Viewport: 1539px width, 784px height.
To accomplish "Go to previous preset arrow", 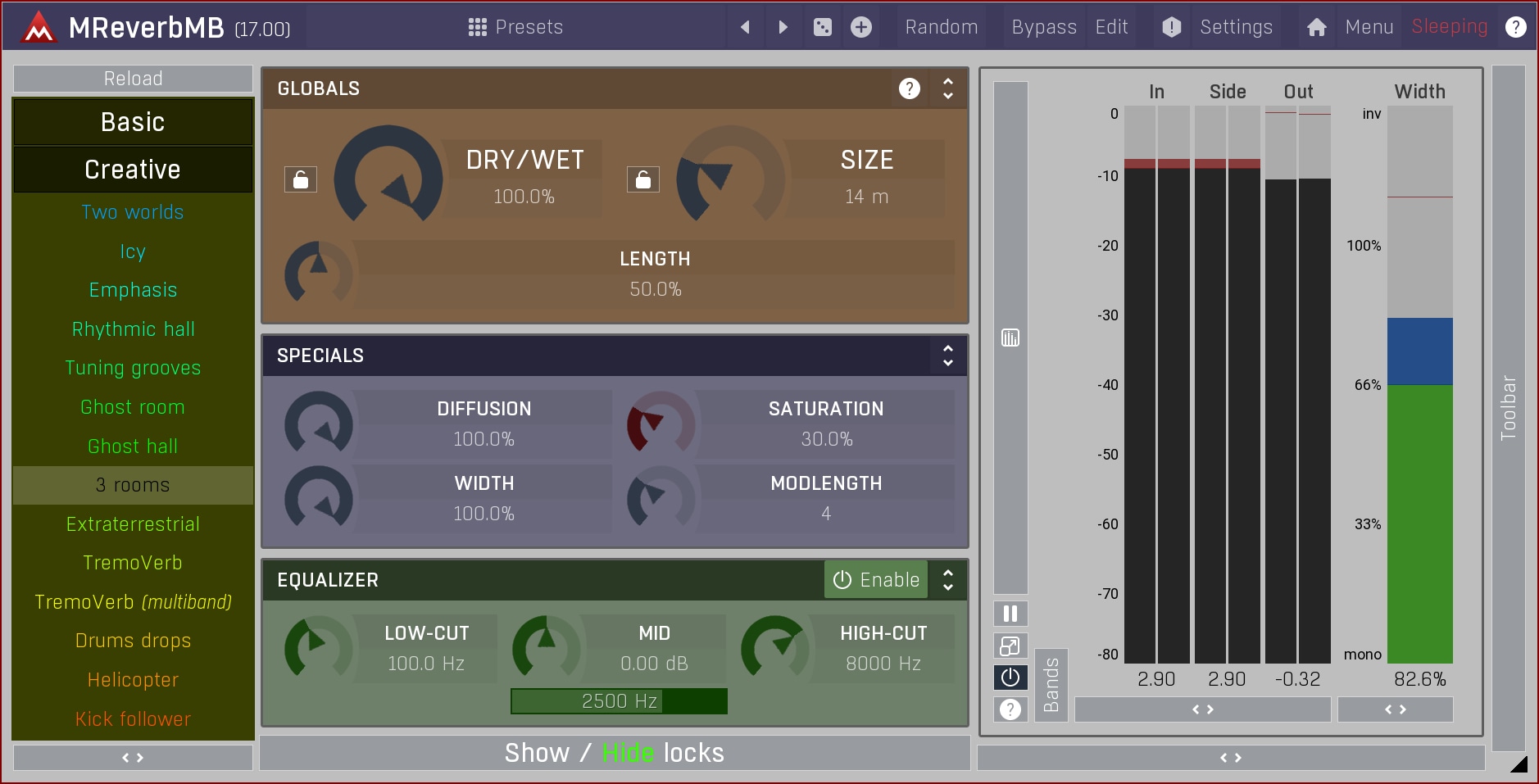I will [x=745, y=27].
